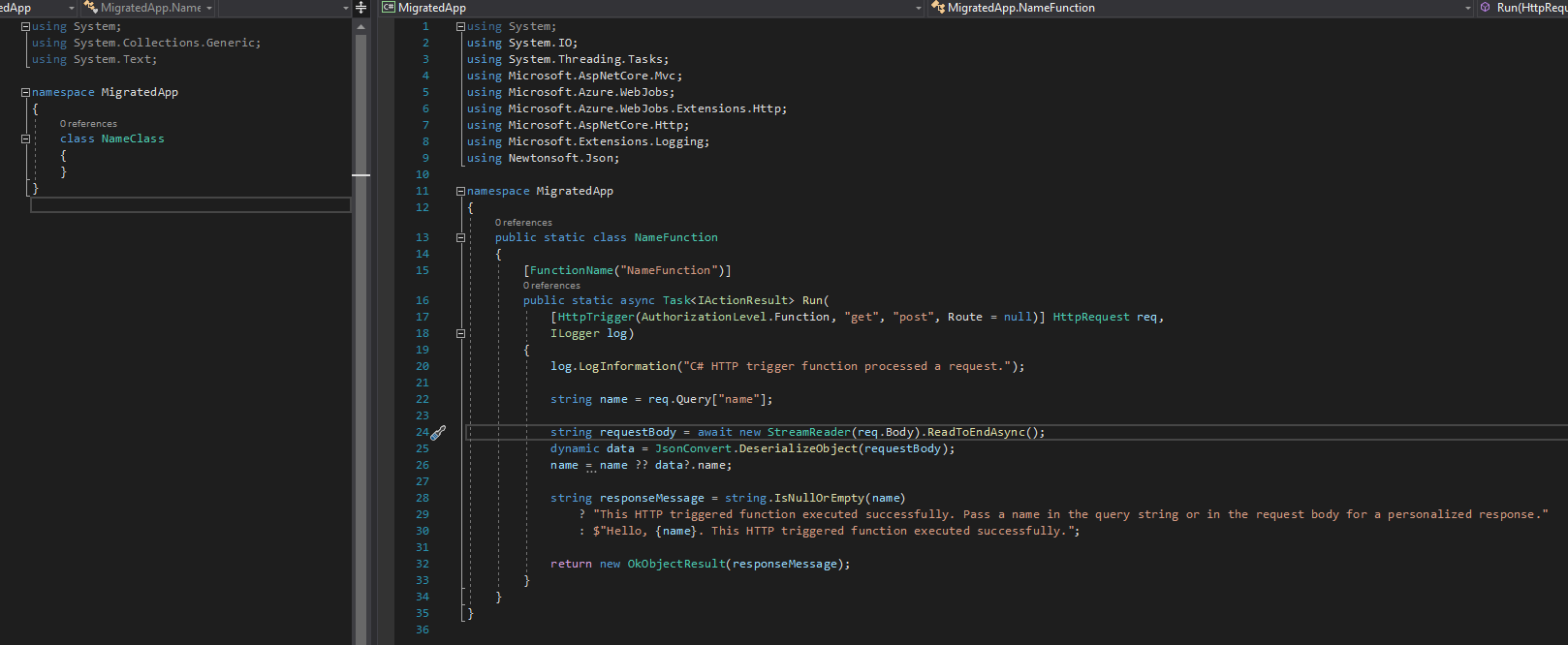Image resolution: width=1568 pixels, height=645 pixels.
Task: Click the scroll up arrow in left pane
Action: [x=361, y=26]
